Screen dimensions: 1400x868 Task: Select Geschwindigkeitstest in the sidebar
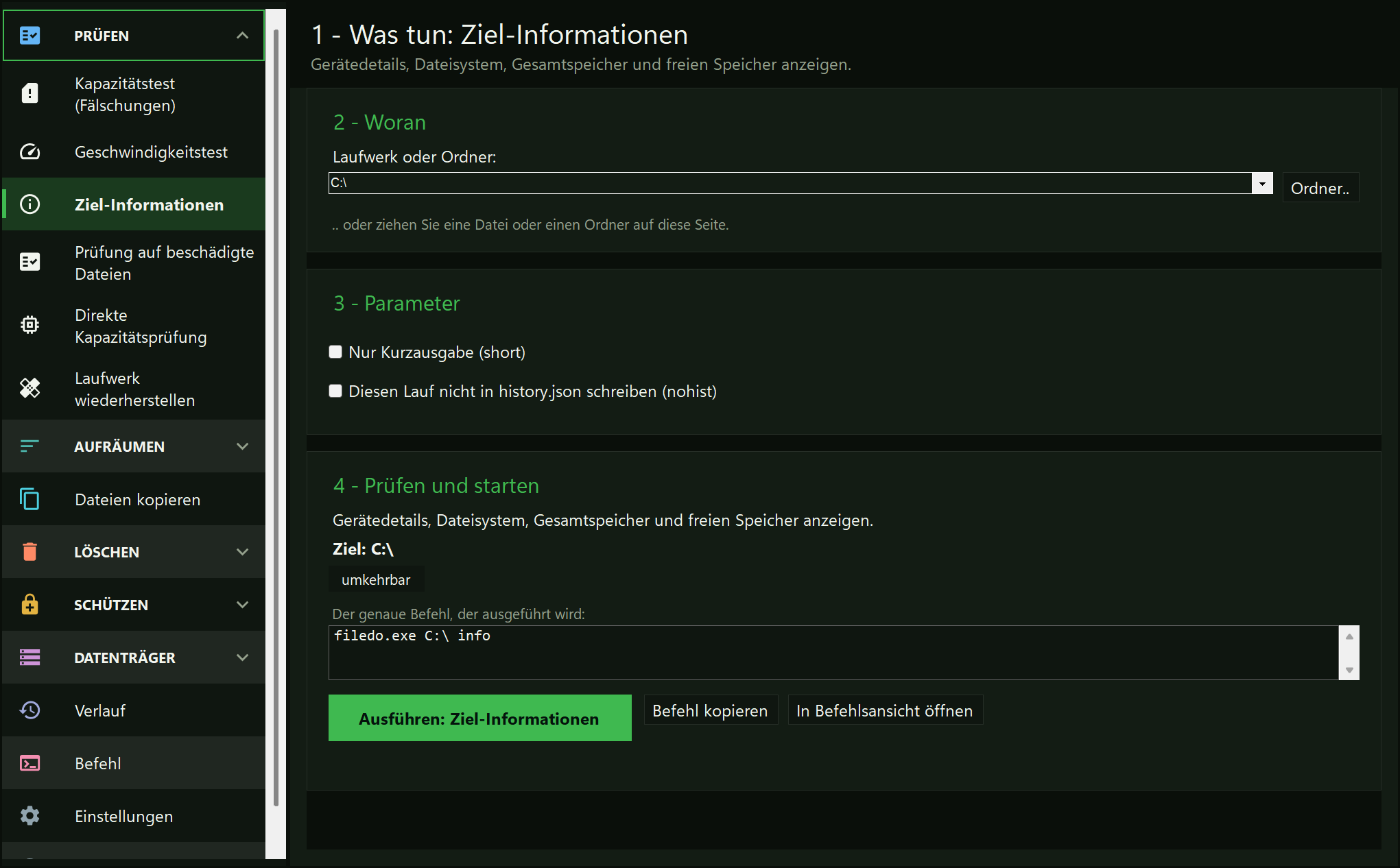click(134, 152)
